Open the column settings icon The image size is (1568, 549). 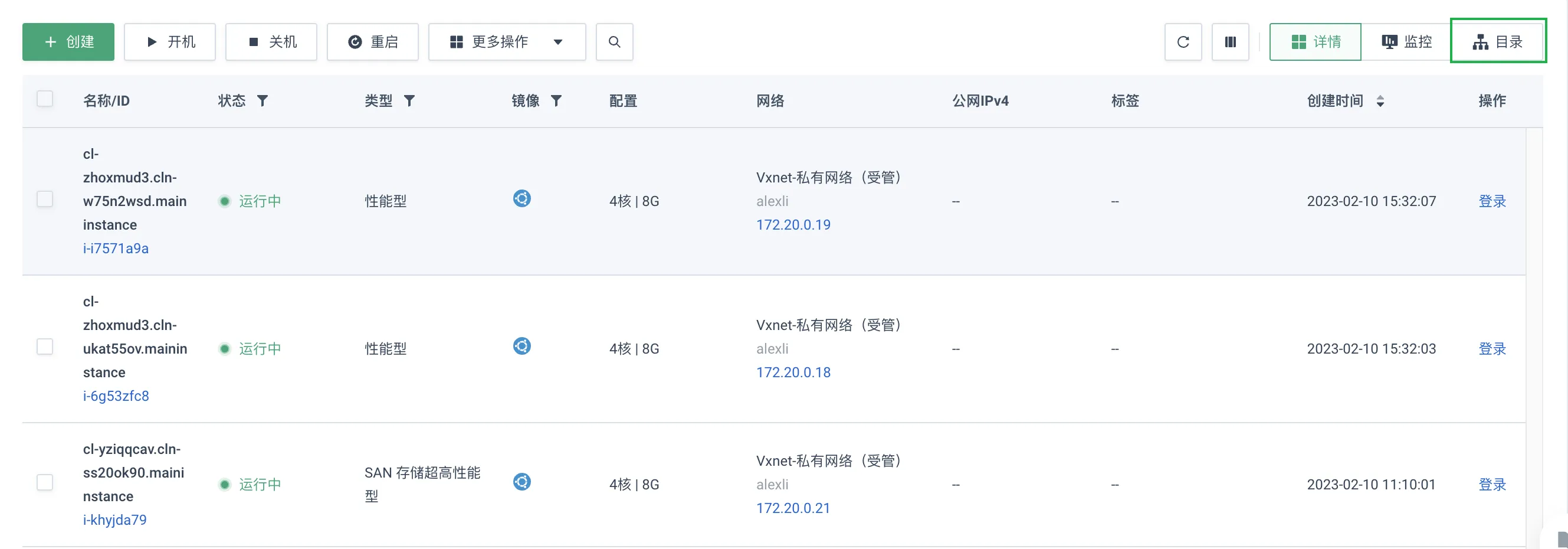pyautogui.click(x=1230, y=42)
